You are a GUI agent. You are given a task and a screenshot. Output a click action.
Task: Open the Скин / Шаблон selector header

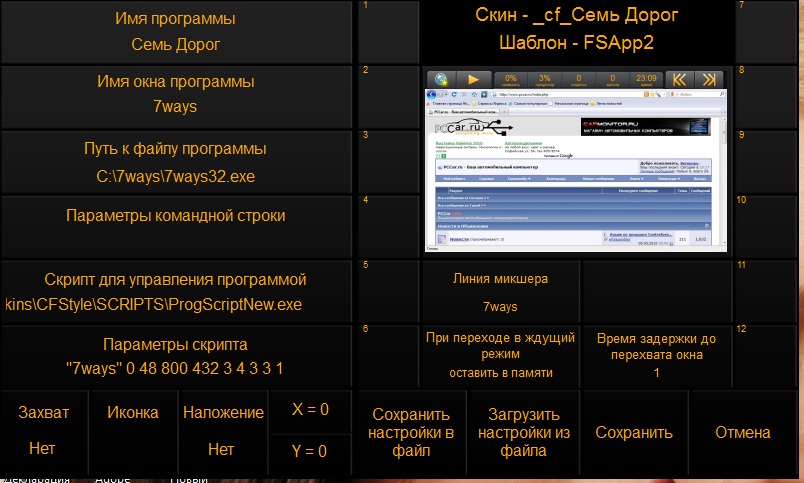[x=577, y=30]
